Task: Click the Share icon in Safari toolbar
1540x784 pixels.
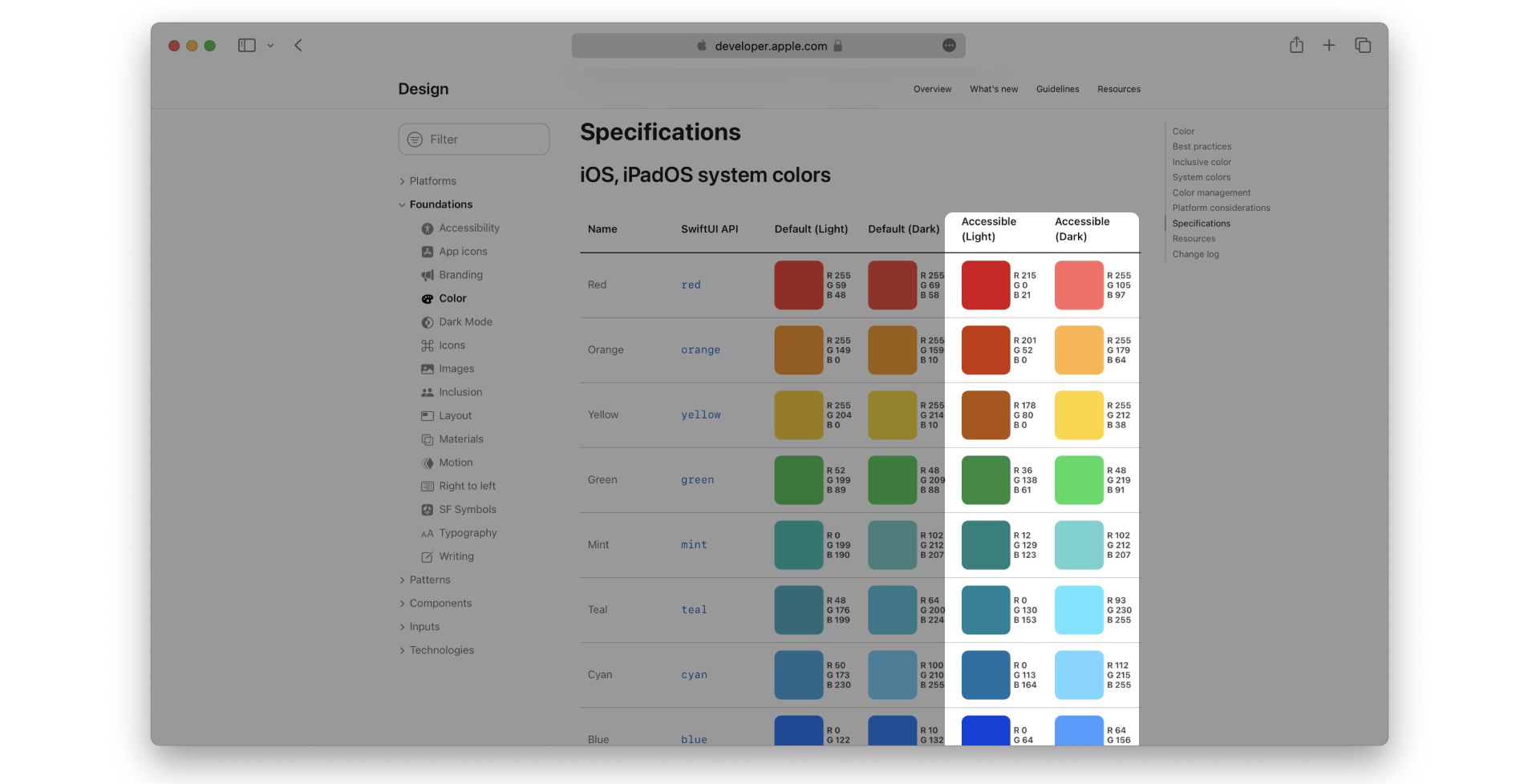Action: [1296, 45]
